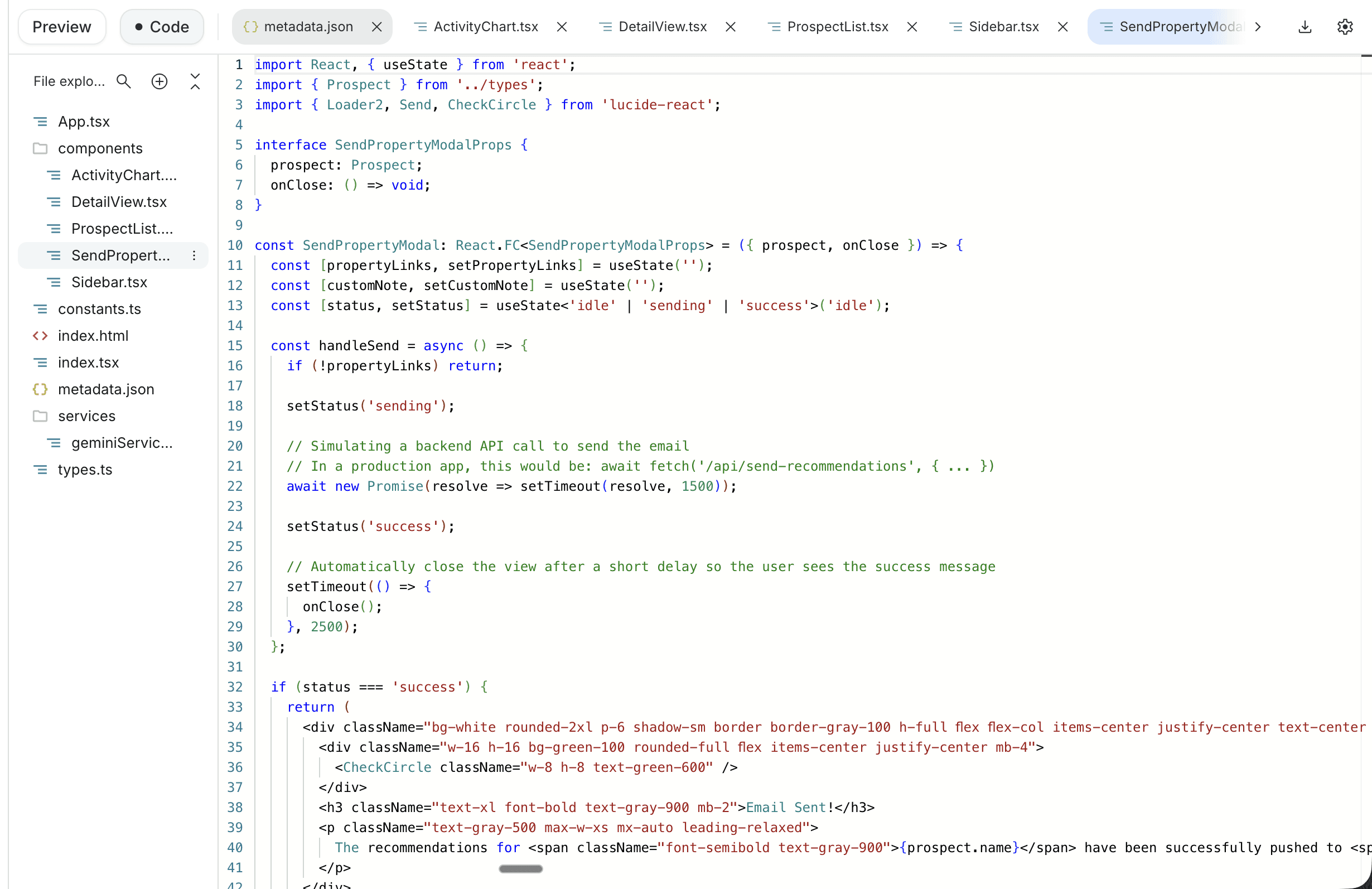Click the horizontal scrollbar thumb in the editor
Screen dimensions: 1372x889
[x=520, y=868]
